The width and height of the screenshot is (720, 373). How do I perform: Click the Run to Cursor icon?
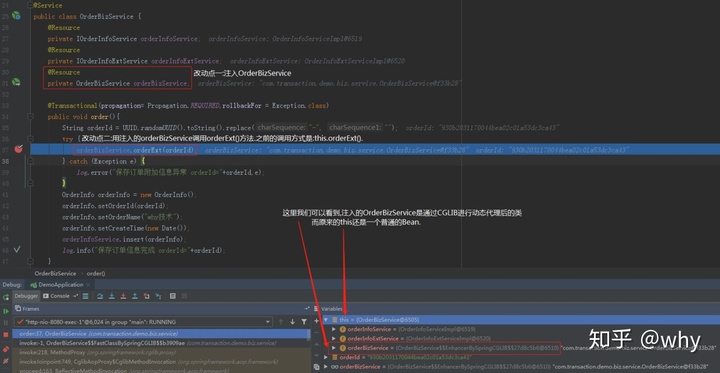158,296
